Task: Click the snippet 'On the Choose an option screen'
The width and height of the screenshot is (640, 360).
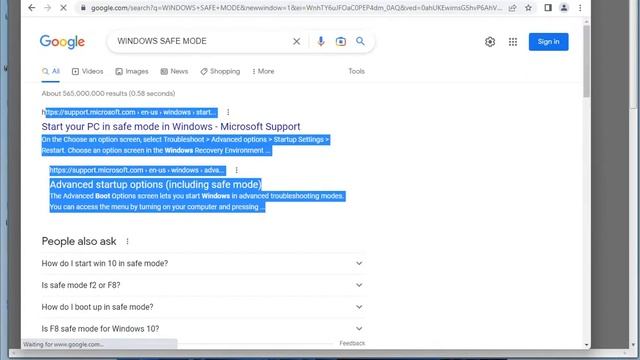Action: pyautogui.click(x=185, y=145)
